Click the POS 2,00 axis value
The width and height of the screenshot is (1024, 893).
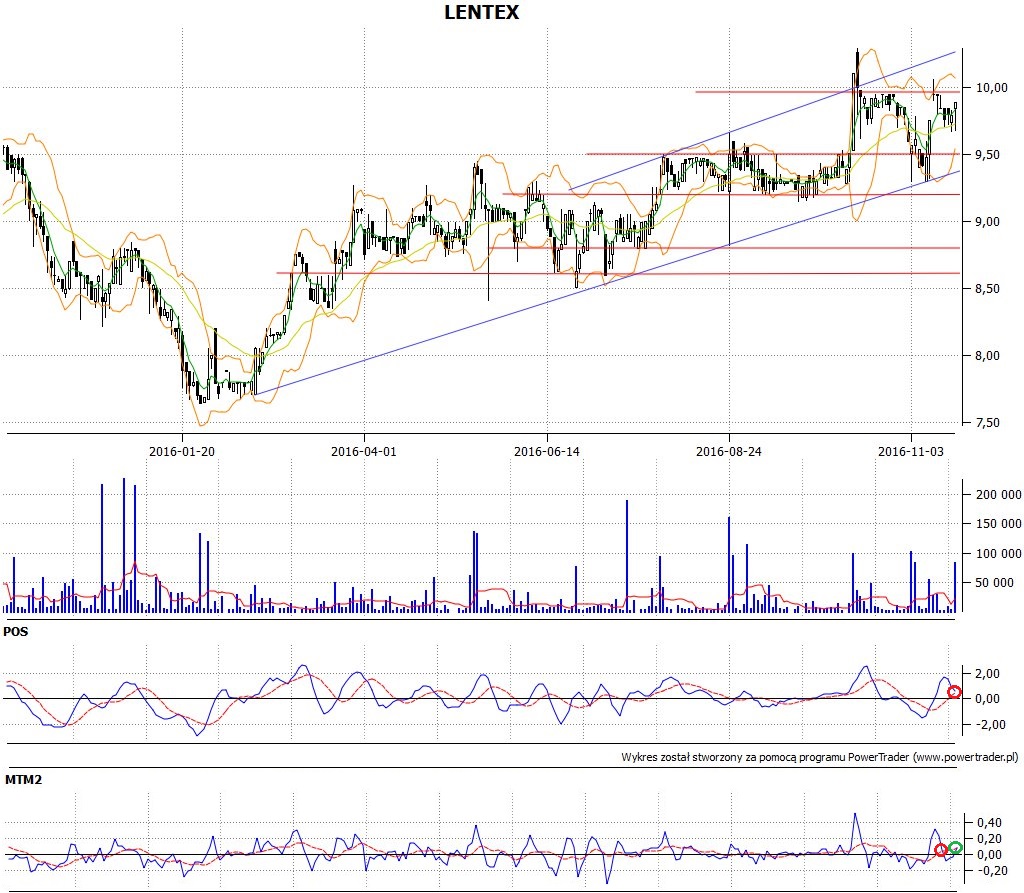pyautogui.click(x=987, y=674)
